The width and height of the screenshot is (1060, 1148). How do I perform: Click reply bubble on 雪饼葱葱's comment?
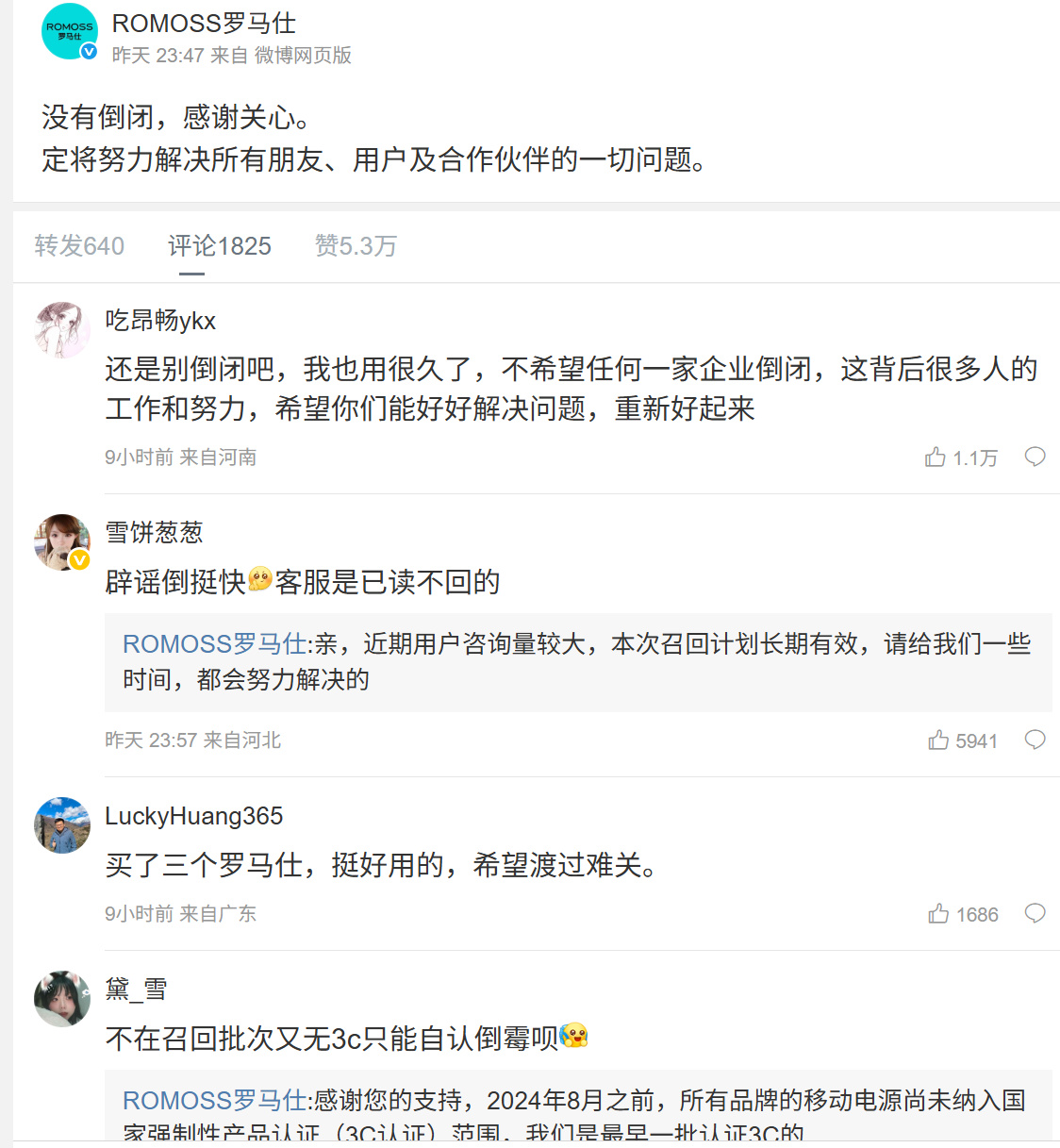click(x=1035, y=740)
